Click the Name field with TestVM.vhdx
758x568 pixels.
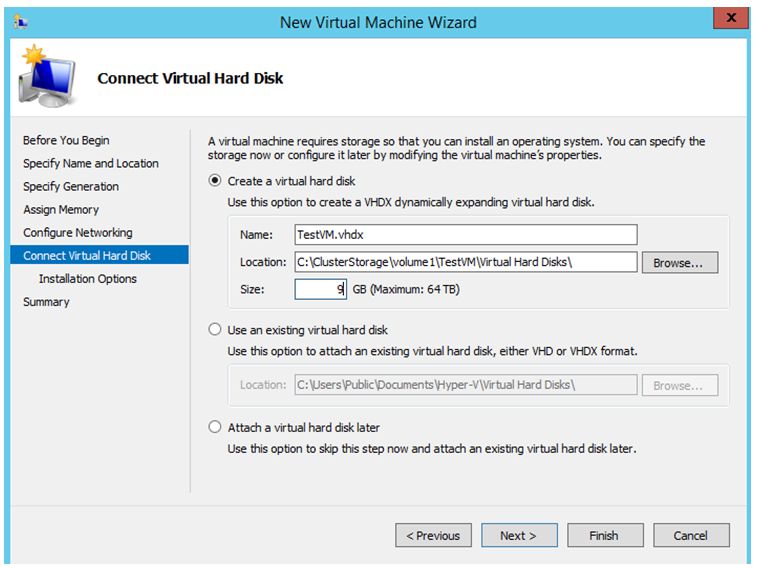tap(466, 234)
